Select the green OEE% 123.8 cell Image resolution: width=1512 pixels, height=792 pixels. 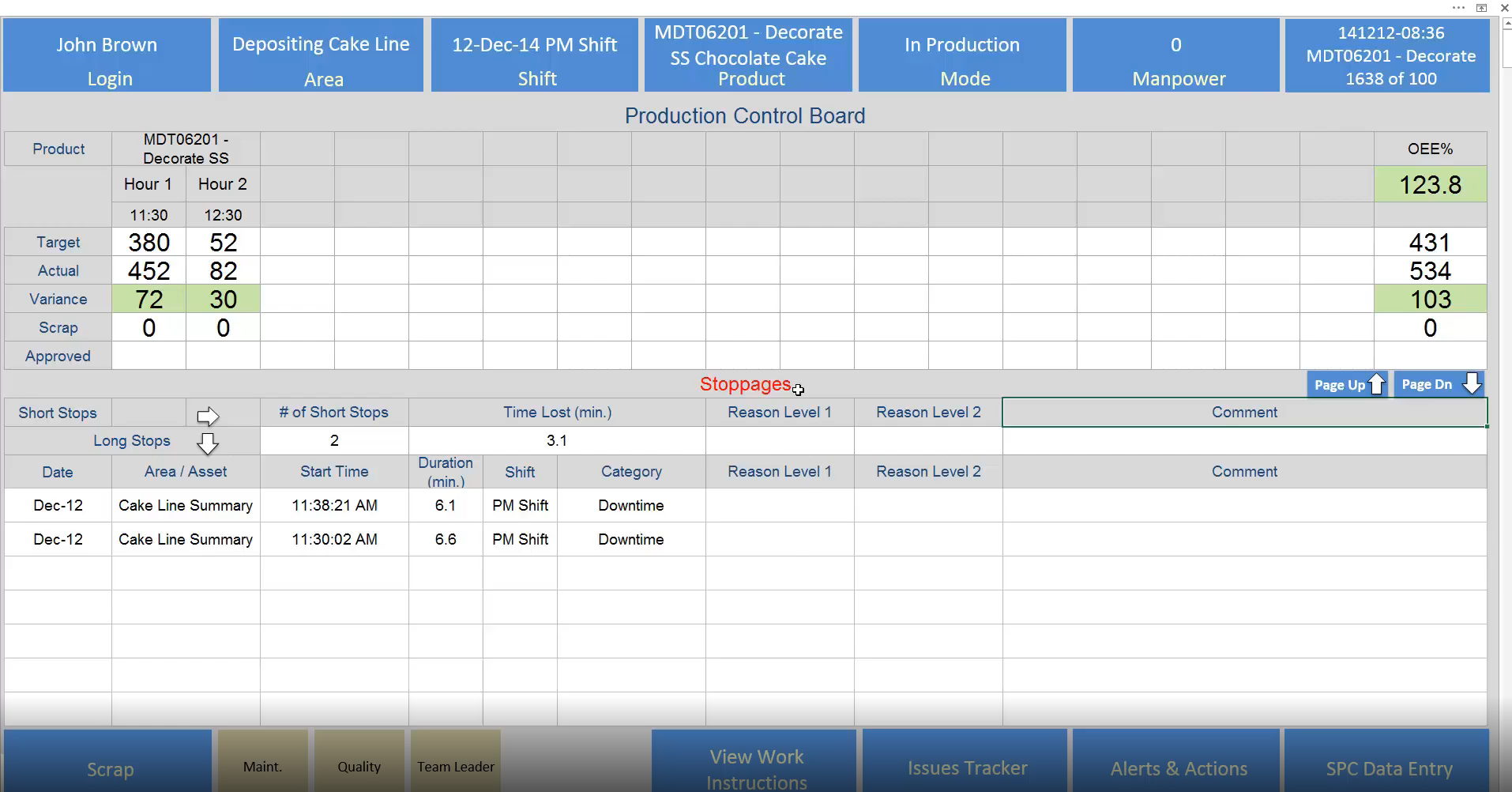[x=1430, y=185]
